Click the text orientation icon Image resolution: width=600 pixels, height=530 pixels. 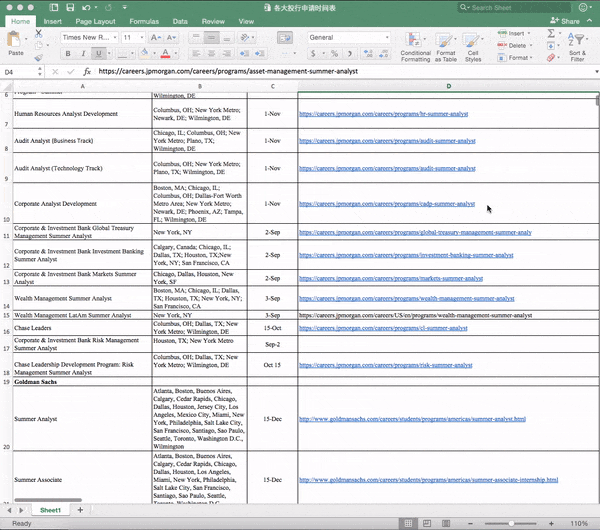pyautogui.click(x=244, y=38)
